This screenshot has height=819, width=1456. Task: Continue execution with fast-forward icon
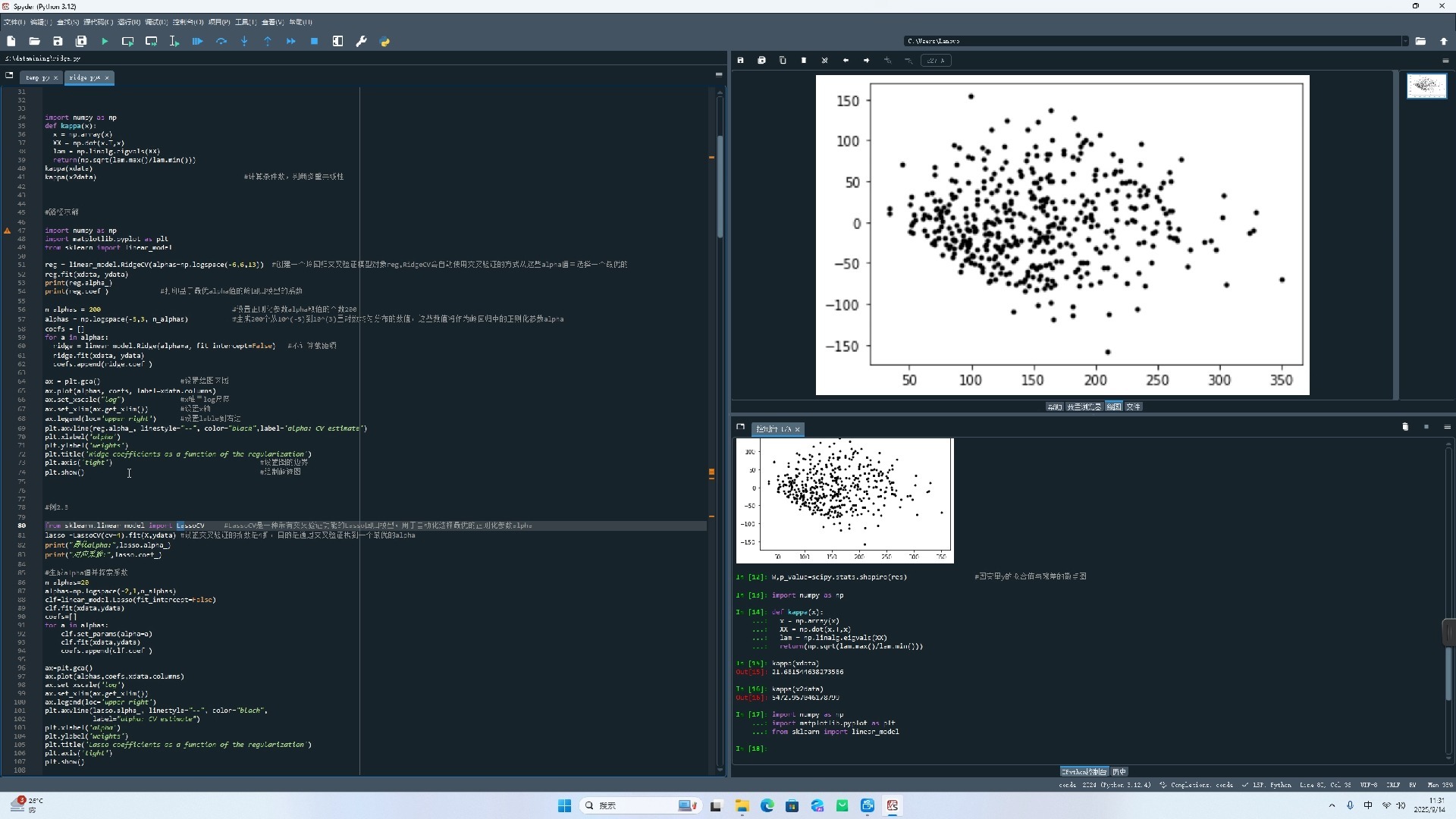pos(291,41)
